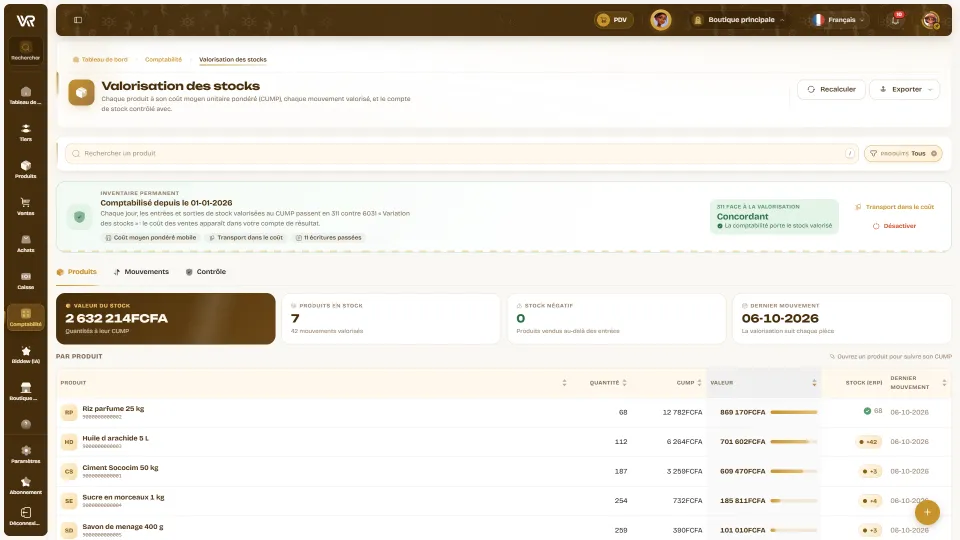Screen dimensions: 960x540
Task: Sort by the Produit column
Action: click(x=564, y=383)
